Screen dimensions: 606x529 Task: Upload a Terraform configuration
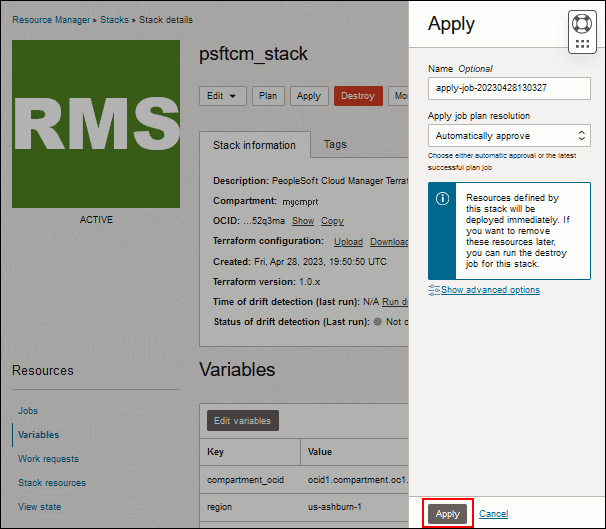(x=348, y=242)
